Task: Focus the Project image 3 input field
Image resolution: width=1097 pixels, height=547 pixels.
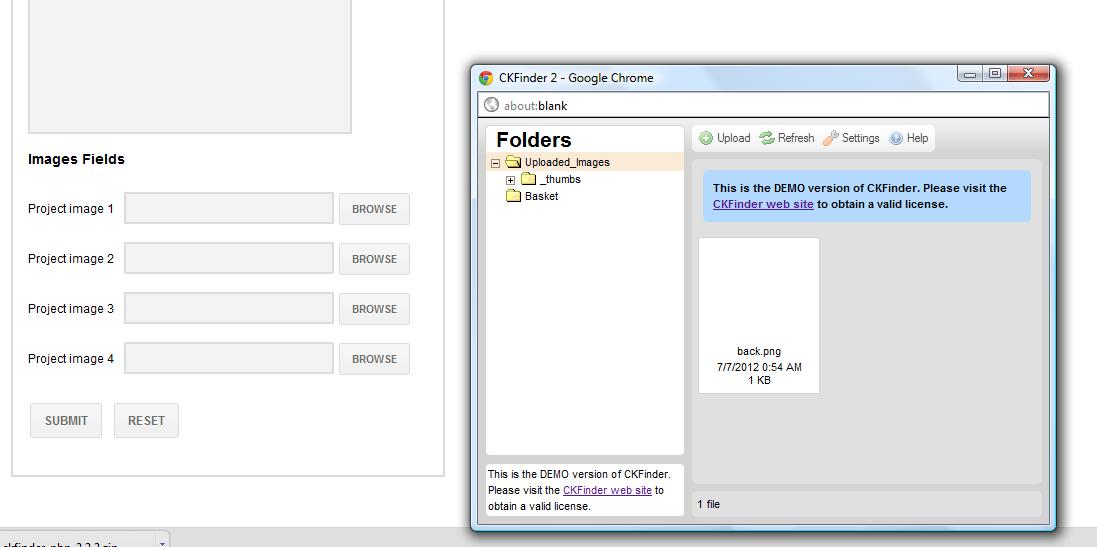Action: pos(229,308)
